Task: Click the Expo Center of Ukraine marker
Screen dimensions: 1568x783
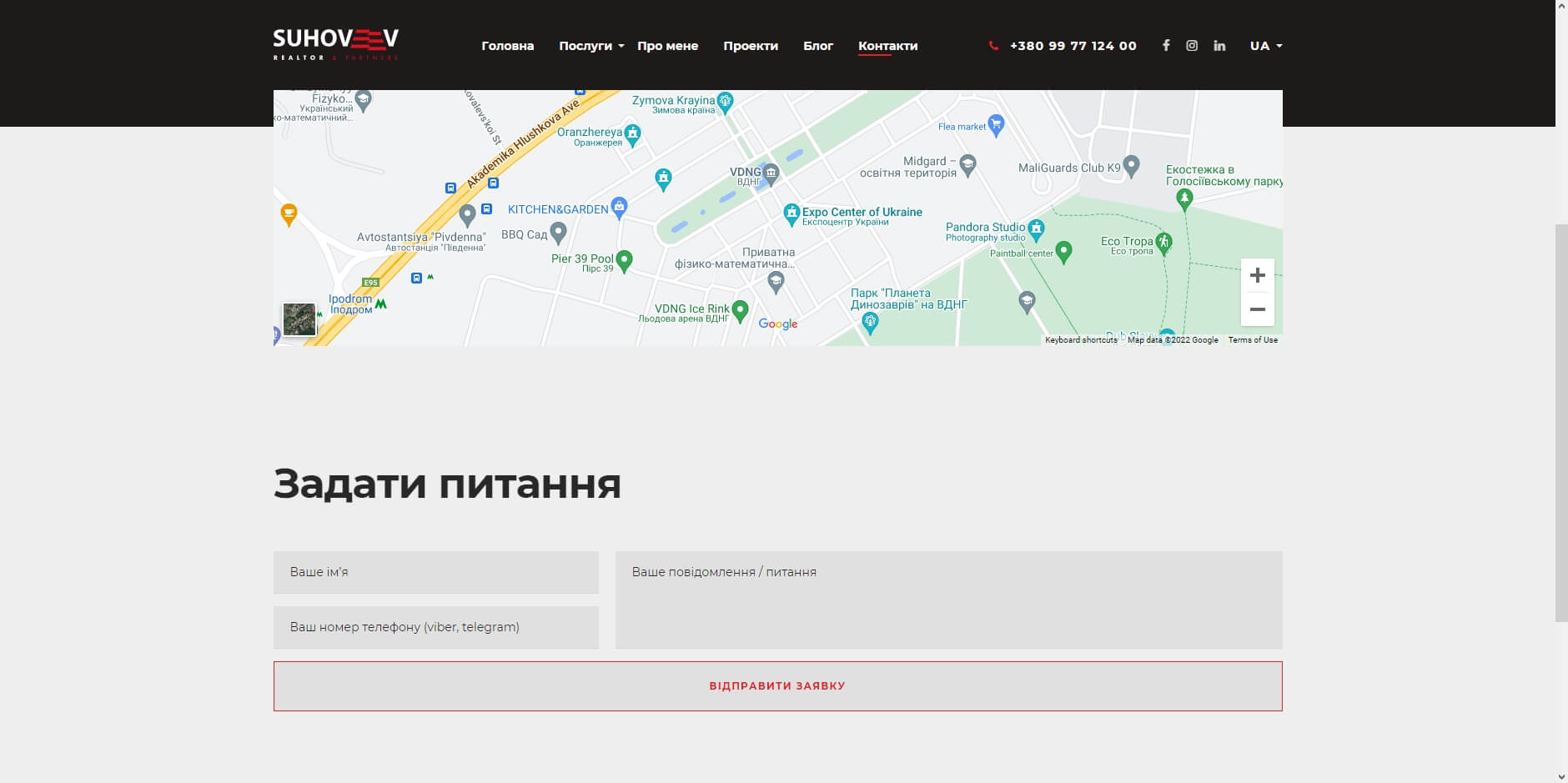Action: point(792,214)
